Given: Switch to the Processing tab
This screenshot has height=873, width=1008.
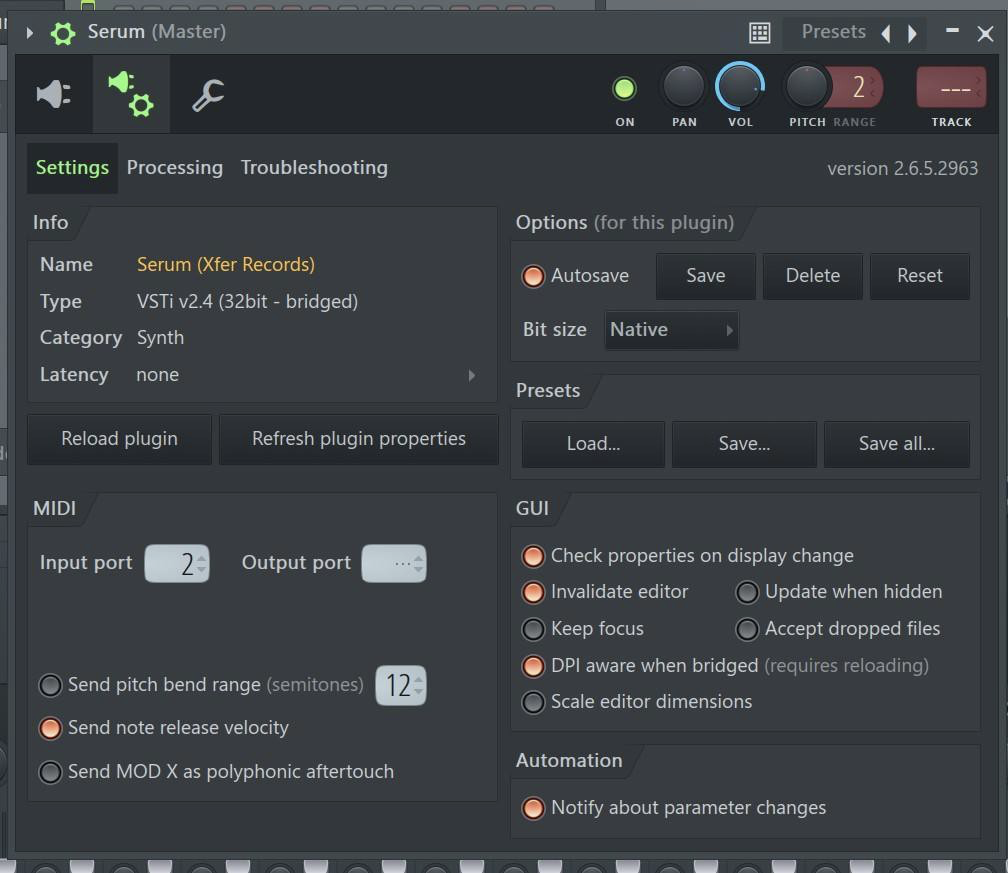Looking at the screenshot, I should pos(175,168).
